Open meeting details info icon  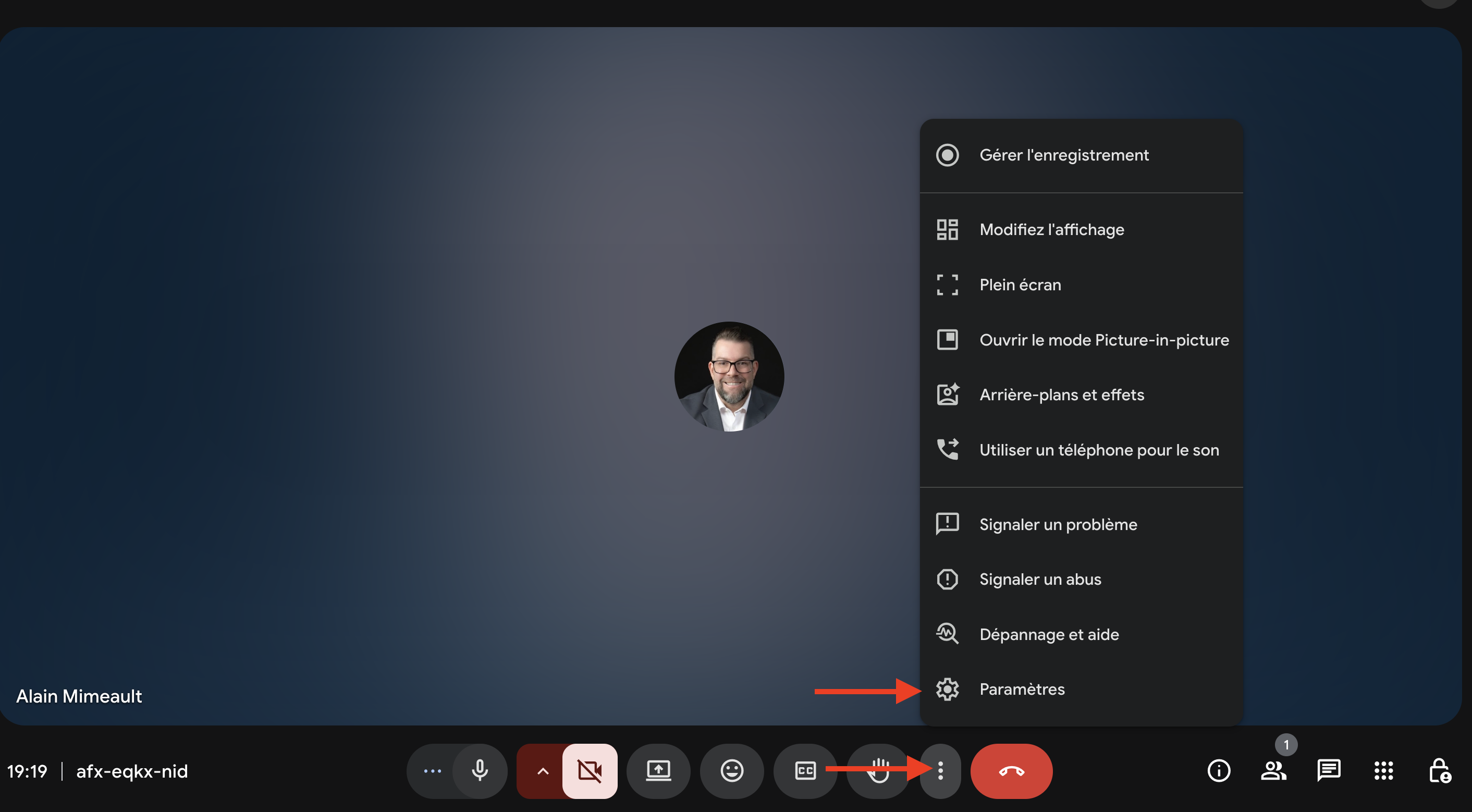click(x=1218, y=771)
